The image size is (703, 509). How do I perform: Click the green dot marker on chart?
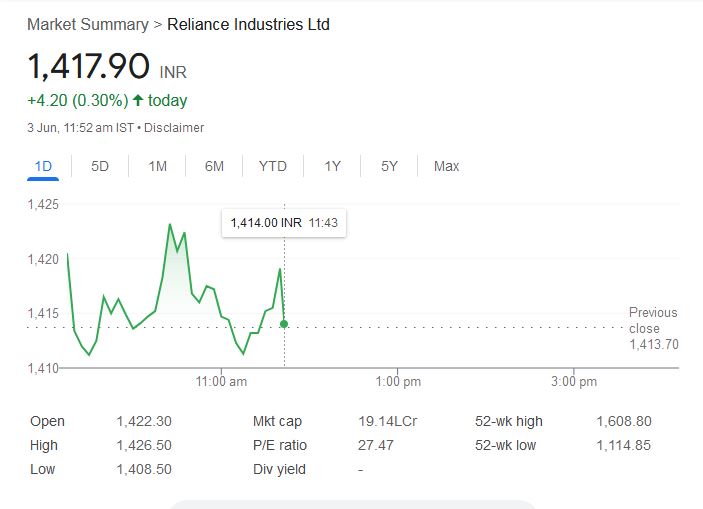(284, 324)
